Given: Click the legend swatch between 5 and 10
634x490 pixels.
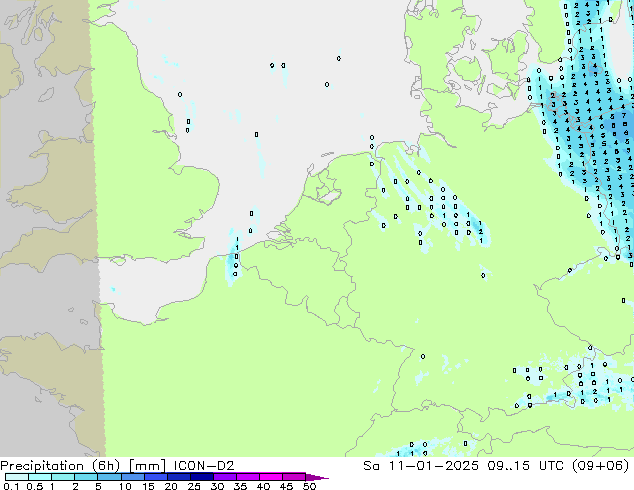Looking at the screenshot, I should [x=109, y=477].
